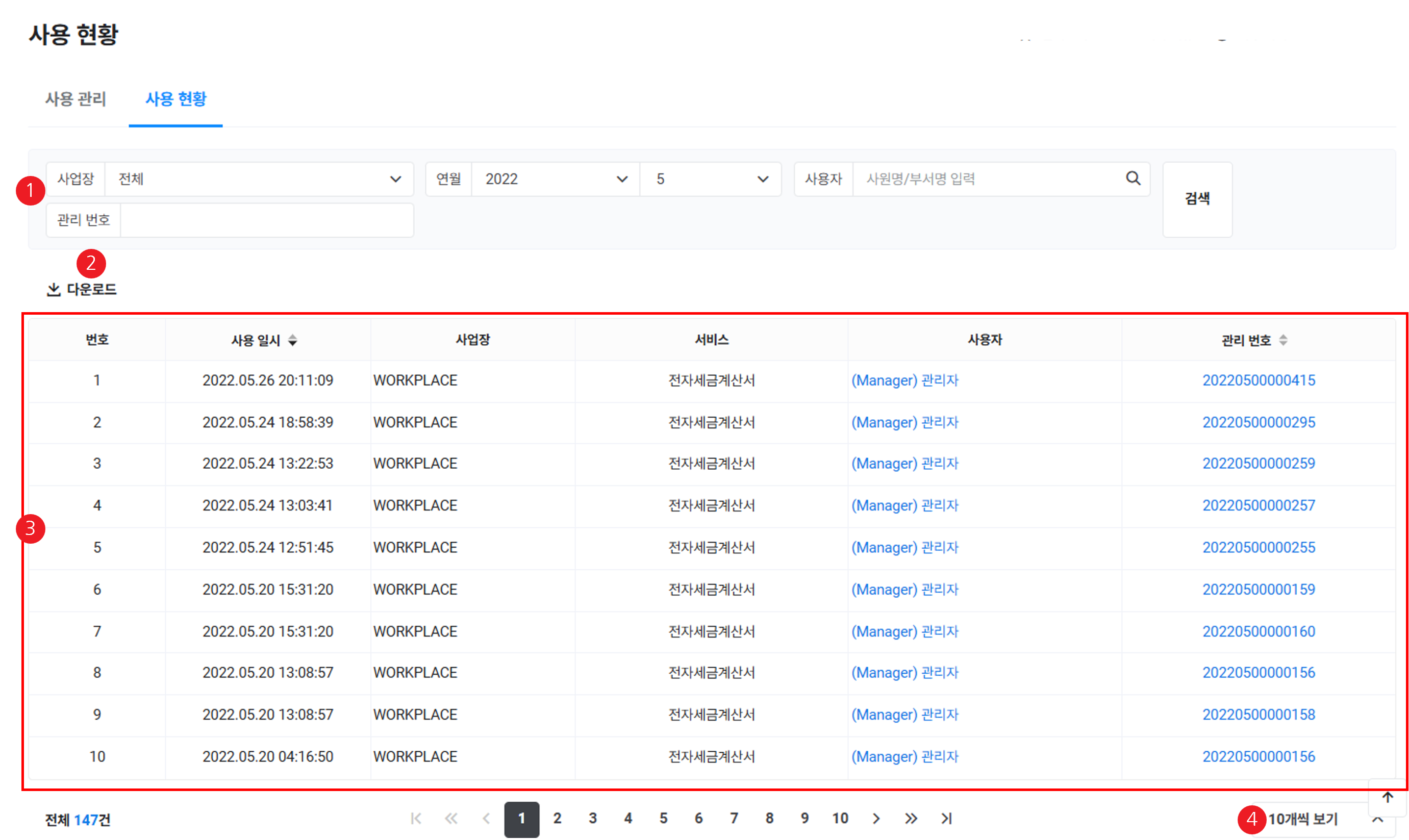1409x840 pixels.
Task: Click next page single arrow
Action: coord(876,819)
